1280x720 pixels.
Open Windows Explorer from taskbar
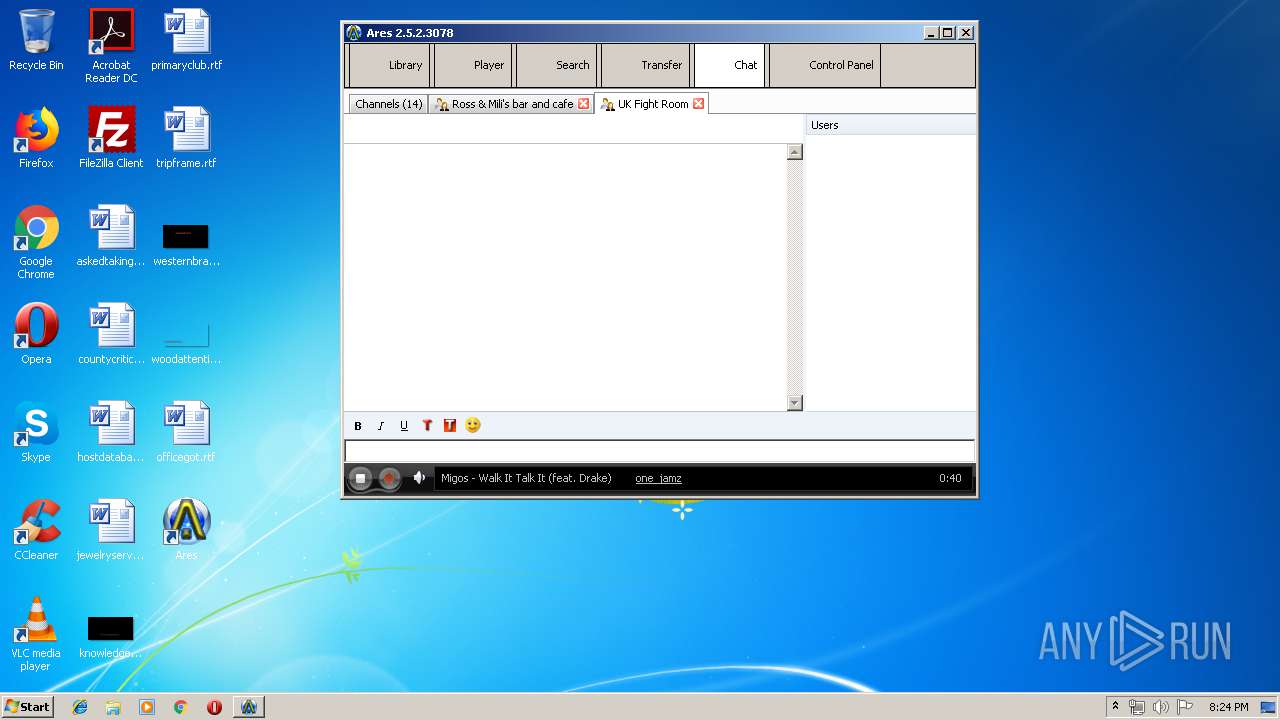click(x=113, y=707)
